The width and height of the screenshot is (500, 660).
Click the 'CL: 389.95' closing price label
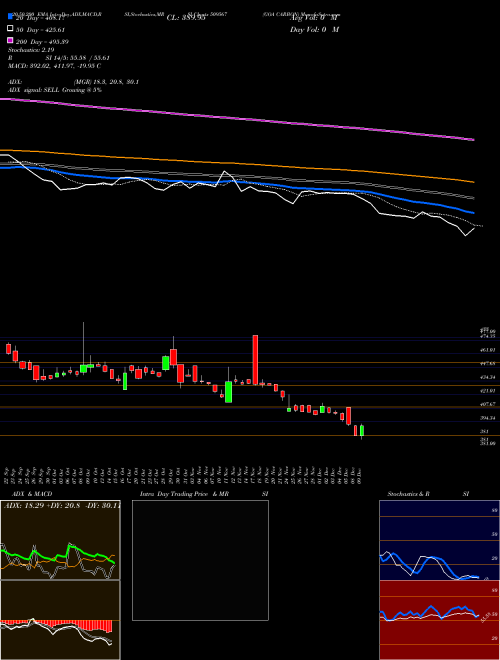(186, 18)
